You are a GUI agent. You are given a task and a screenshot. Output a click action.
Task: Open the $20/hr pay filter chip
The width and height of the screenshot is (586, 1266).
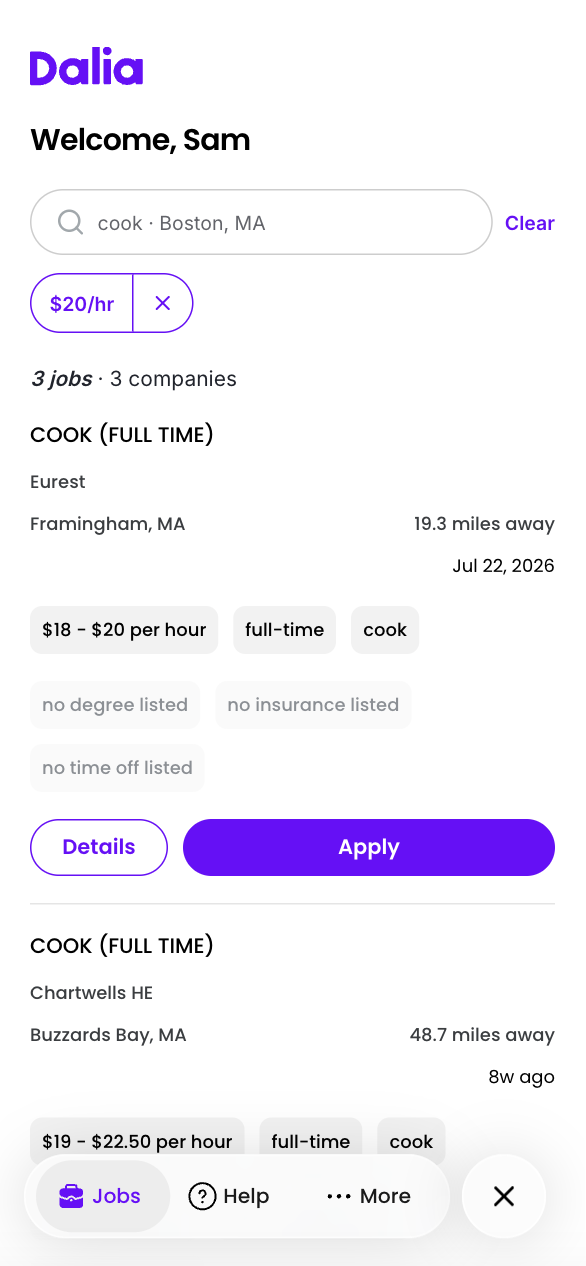tap(82, 303)
